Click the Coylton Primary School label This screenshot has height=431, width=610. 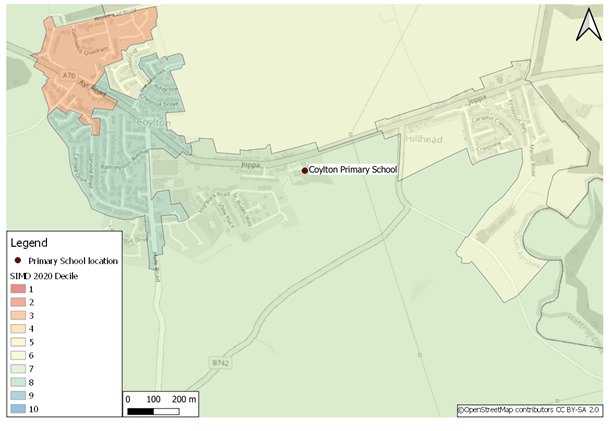tap(352, 171)
